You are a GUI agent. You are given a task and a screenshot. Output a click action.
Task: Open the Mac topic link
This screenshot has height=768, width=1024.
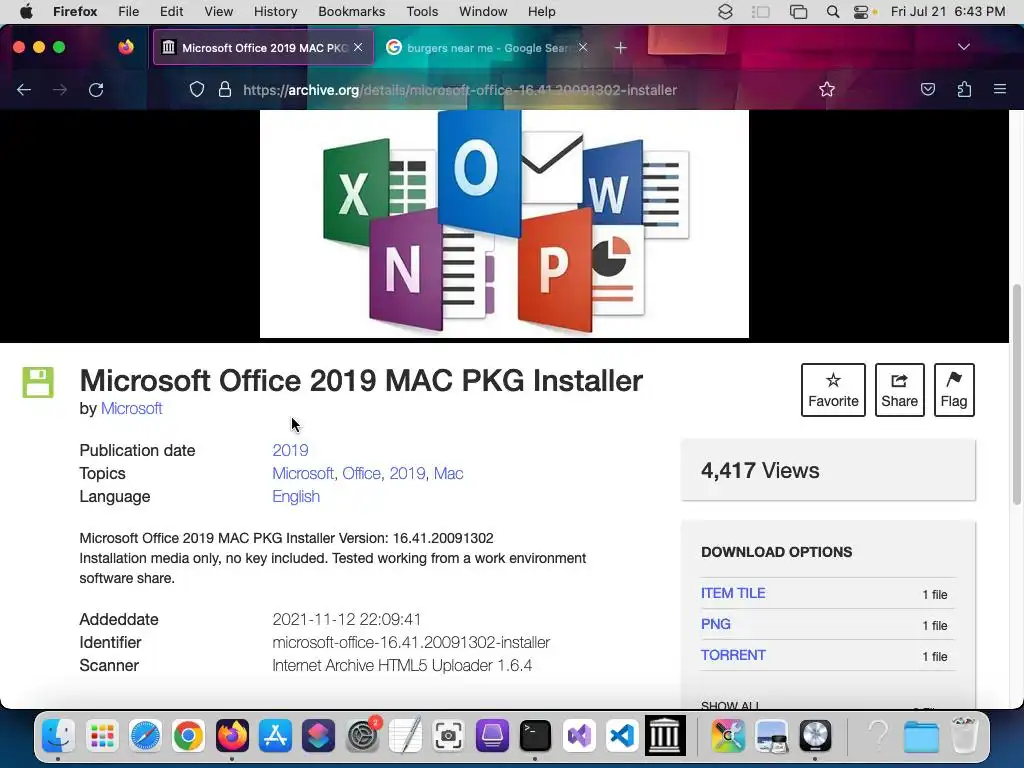(x=449, y=473)
